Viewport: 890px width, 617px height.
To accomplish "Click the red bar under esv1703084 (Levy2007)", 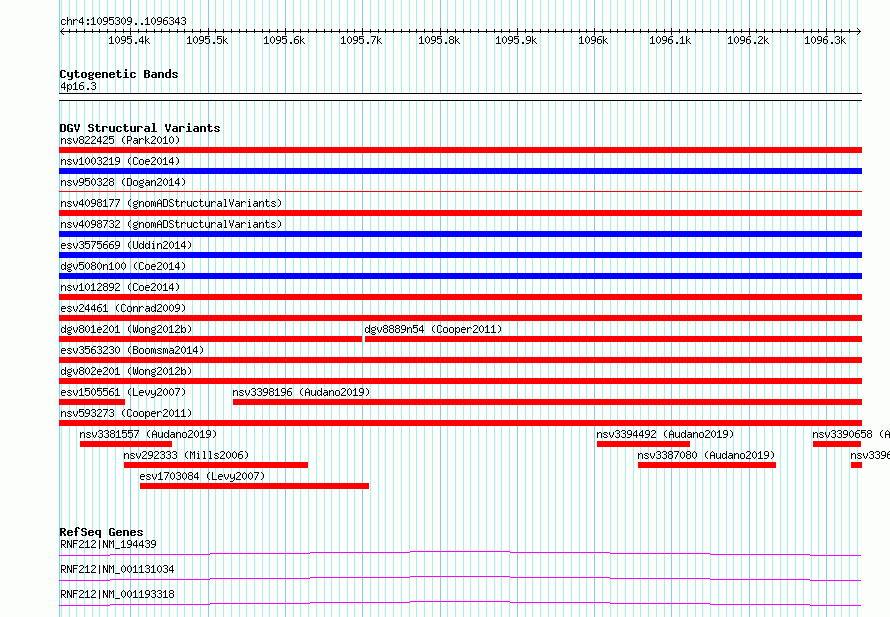I will coord(254,486).
